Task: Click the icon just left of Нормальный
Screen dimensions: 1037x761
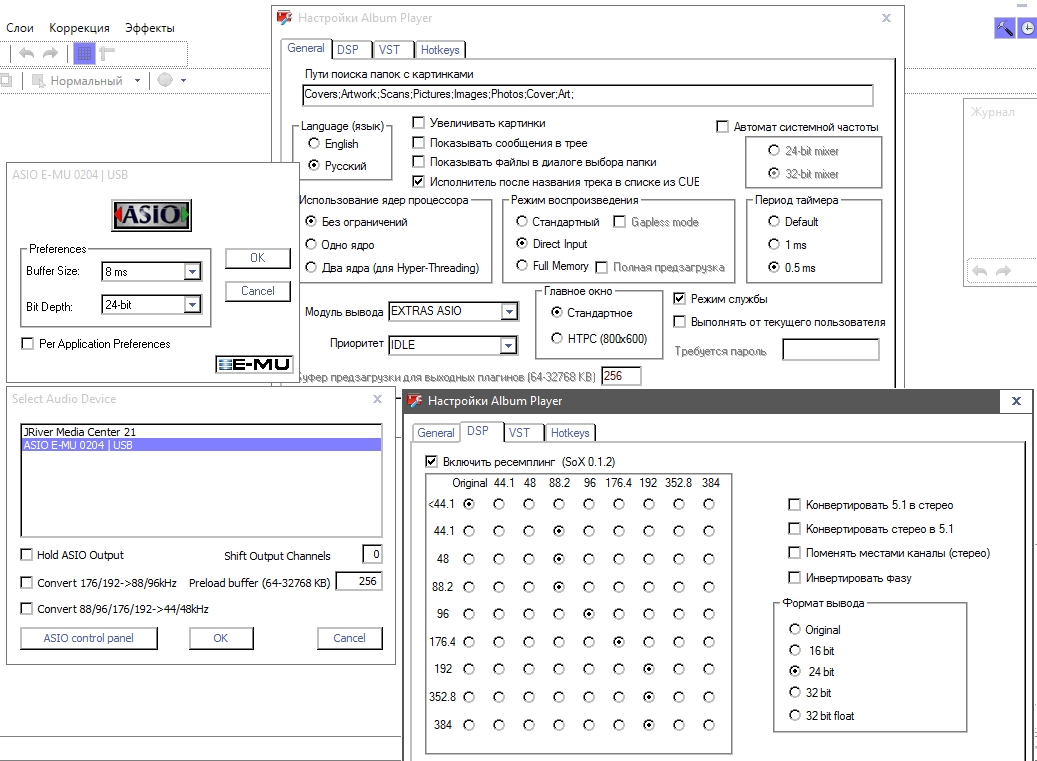Action: pos(39,81)
